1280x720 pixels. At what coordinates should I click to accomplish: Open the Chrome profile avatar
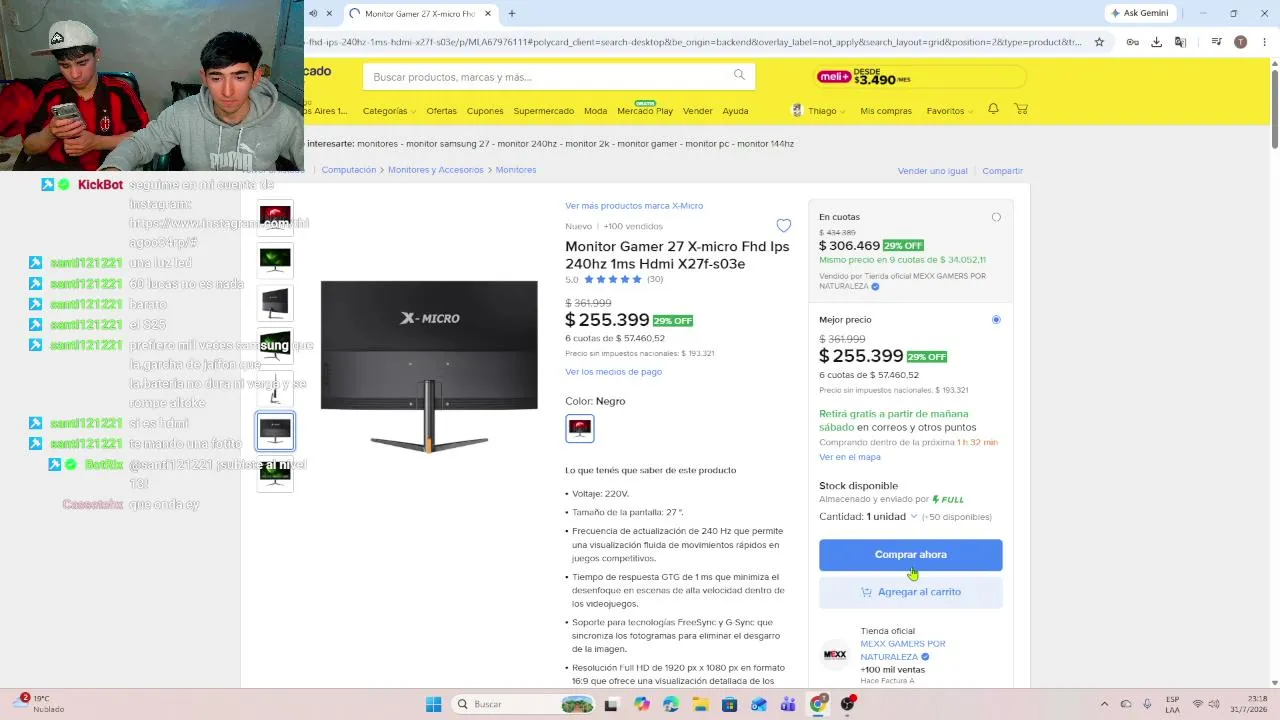click(1241, 42)
